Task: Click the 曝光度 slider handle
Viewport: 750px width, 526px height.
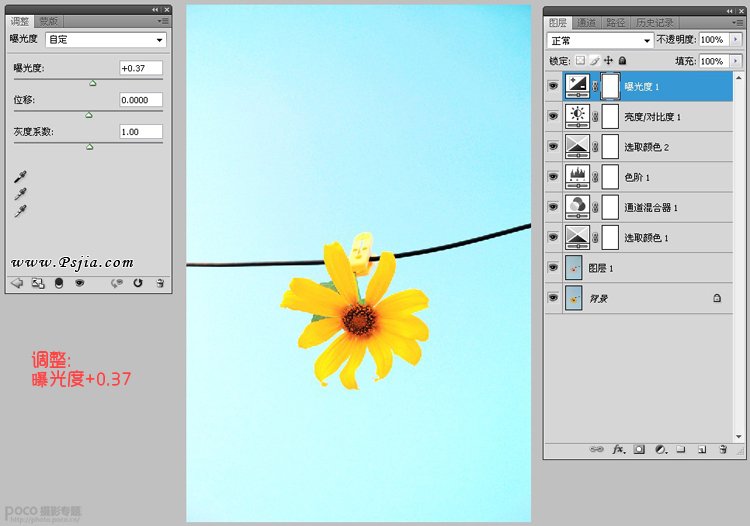Action: point(93,83)
